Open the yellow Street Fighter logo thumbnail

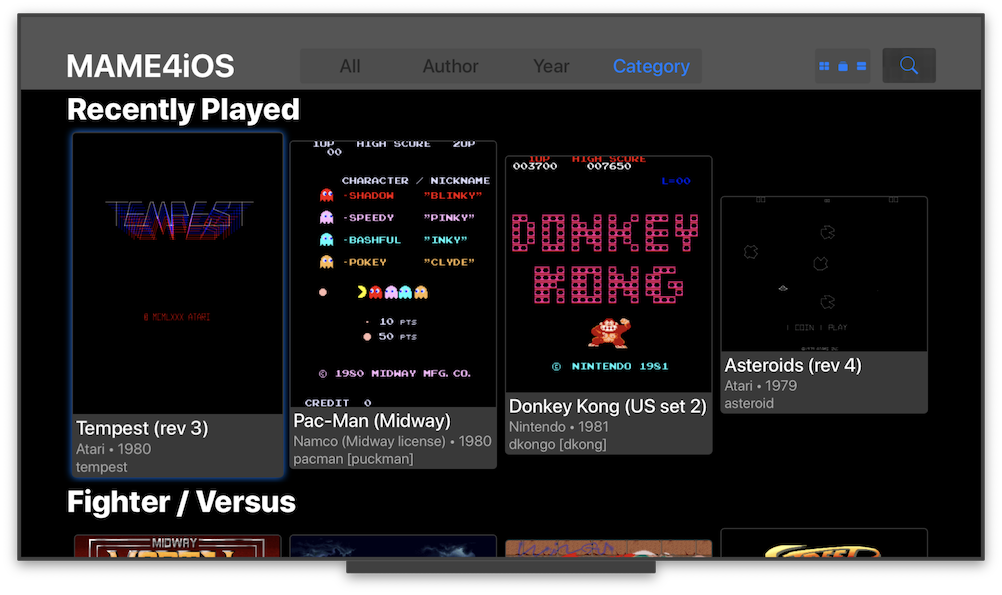pyautogui.click(x=824, y=543)
